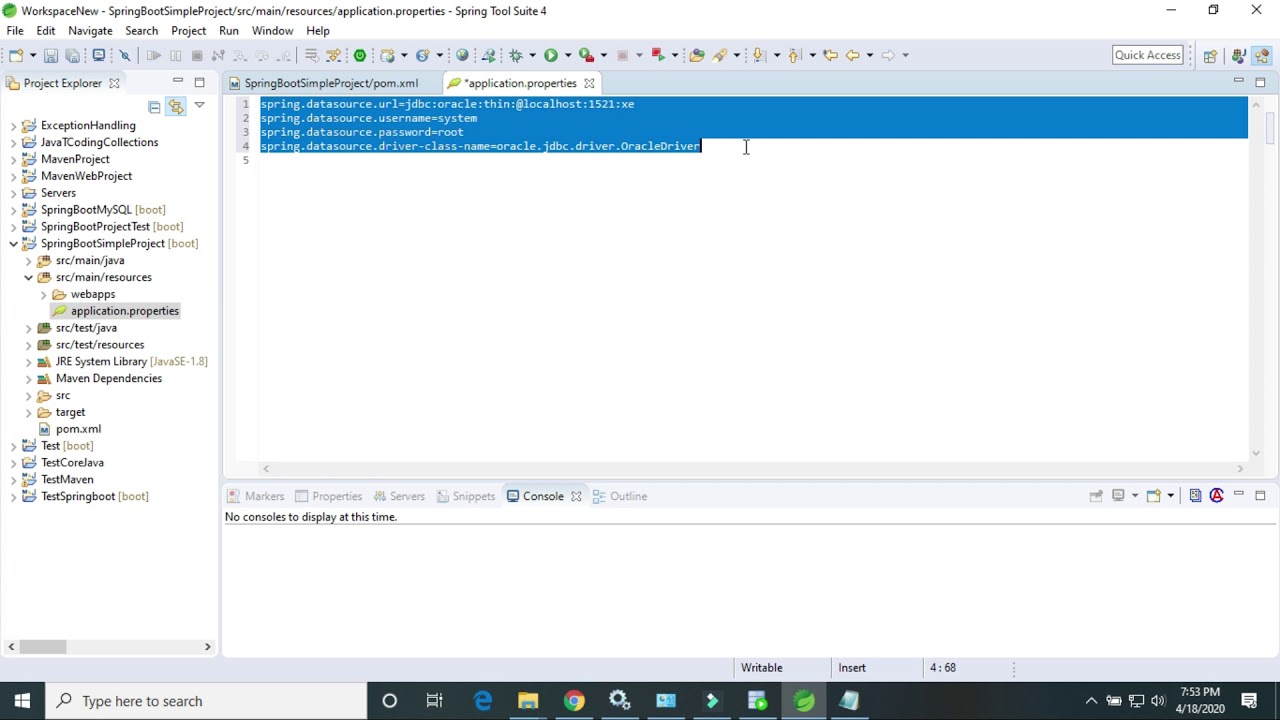Switch to the Outline tab
The height and width of the screenshot is (720, 1280).
pos(620,496)
